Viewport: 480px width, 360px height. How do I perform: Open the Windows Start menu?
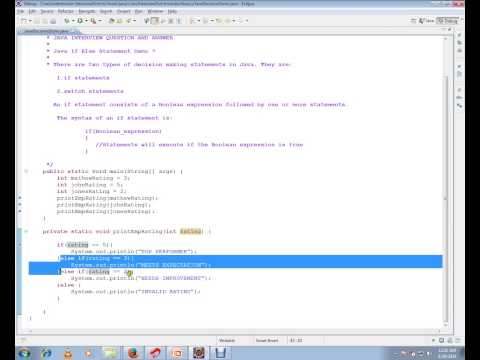coord(24,353)
